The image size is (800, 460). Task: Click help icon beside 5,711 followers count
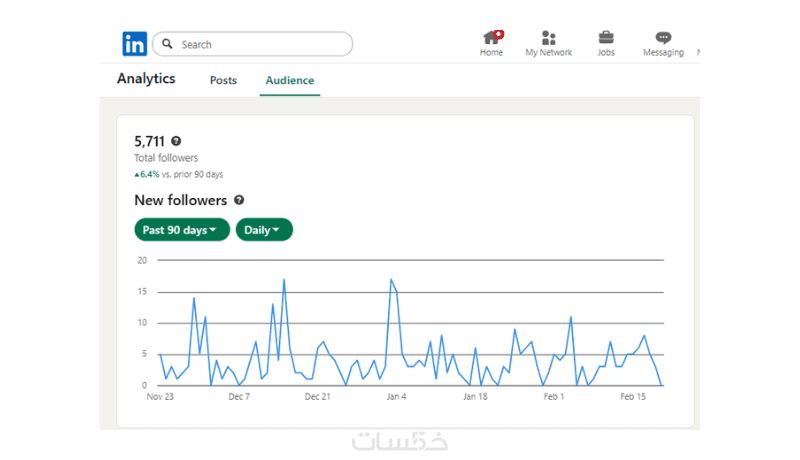tap(176, 142)
